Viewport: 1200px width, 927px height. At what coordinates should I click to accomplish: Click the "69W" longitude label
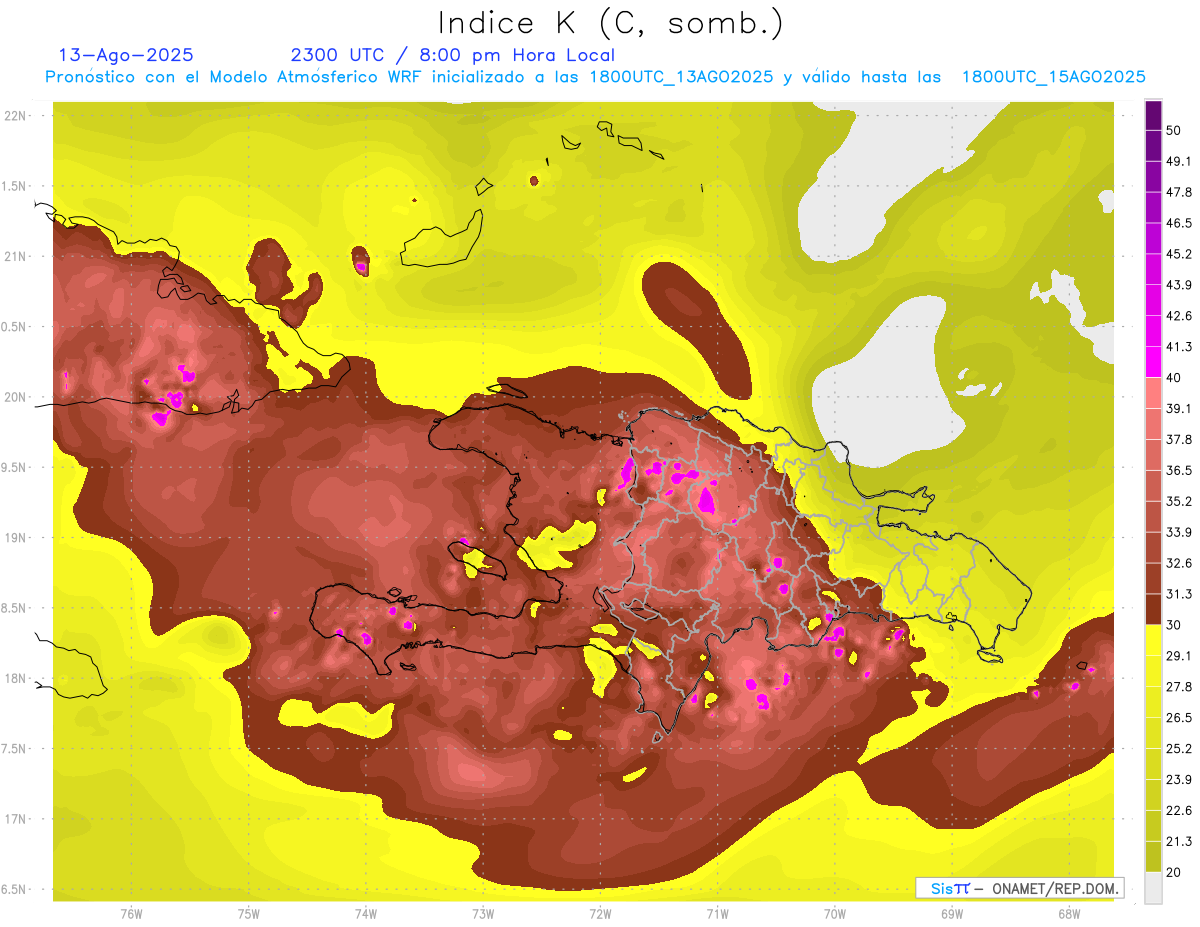[952, 913]
